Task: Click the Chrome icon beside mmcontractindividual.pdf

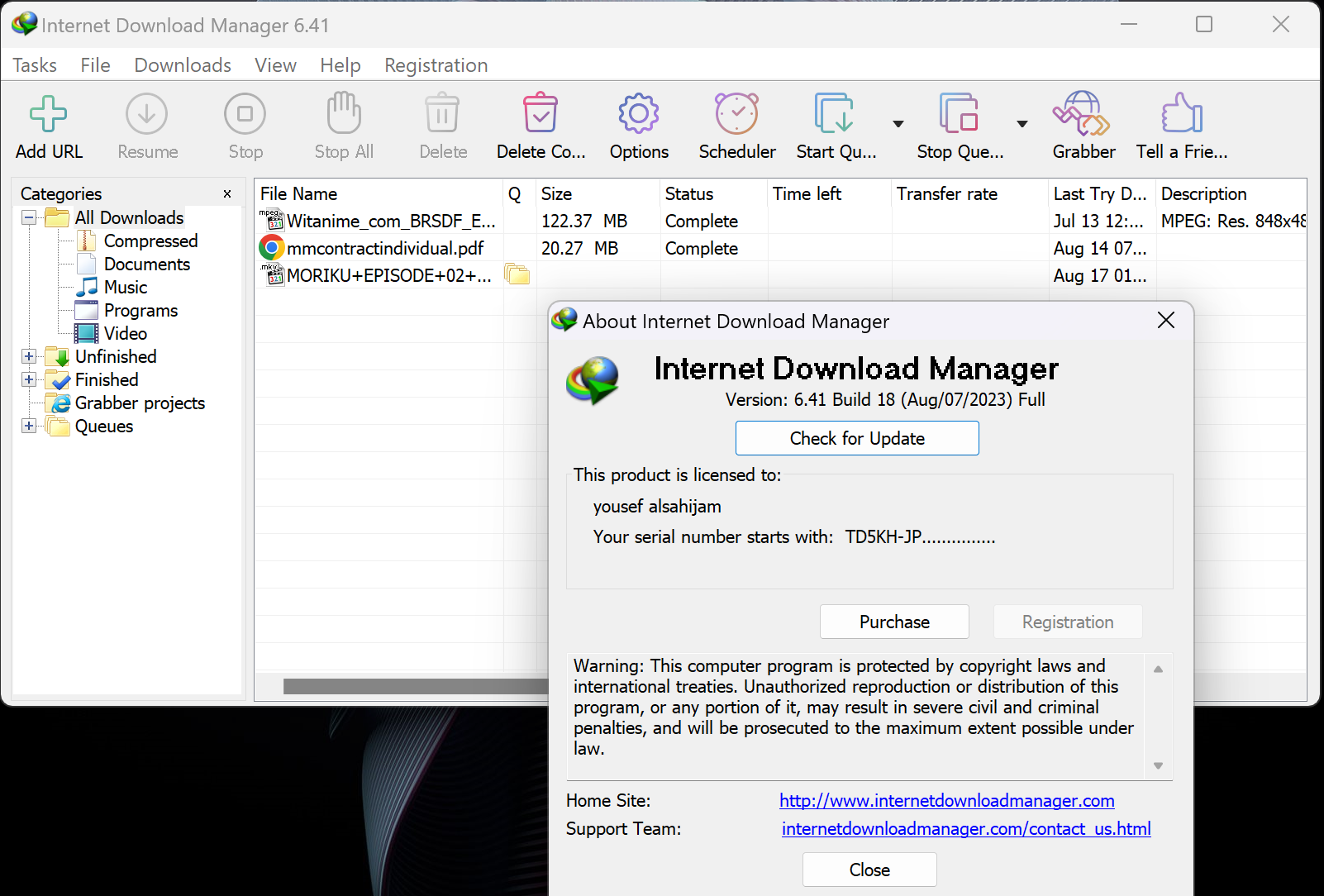Action: (x=272, y=248)
